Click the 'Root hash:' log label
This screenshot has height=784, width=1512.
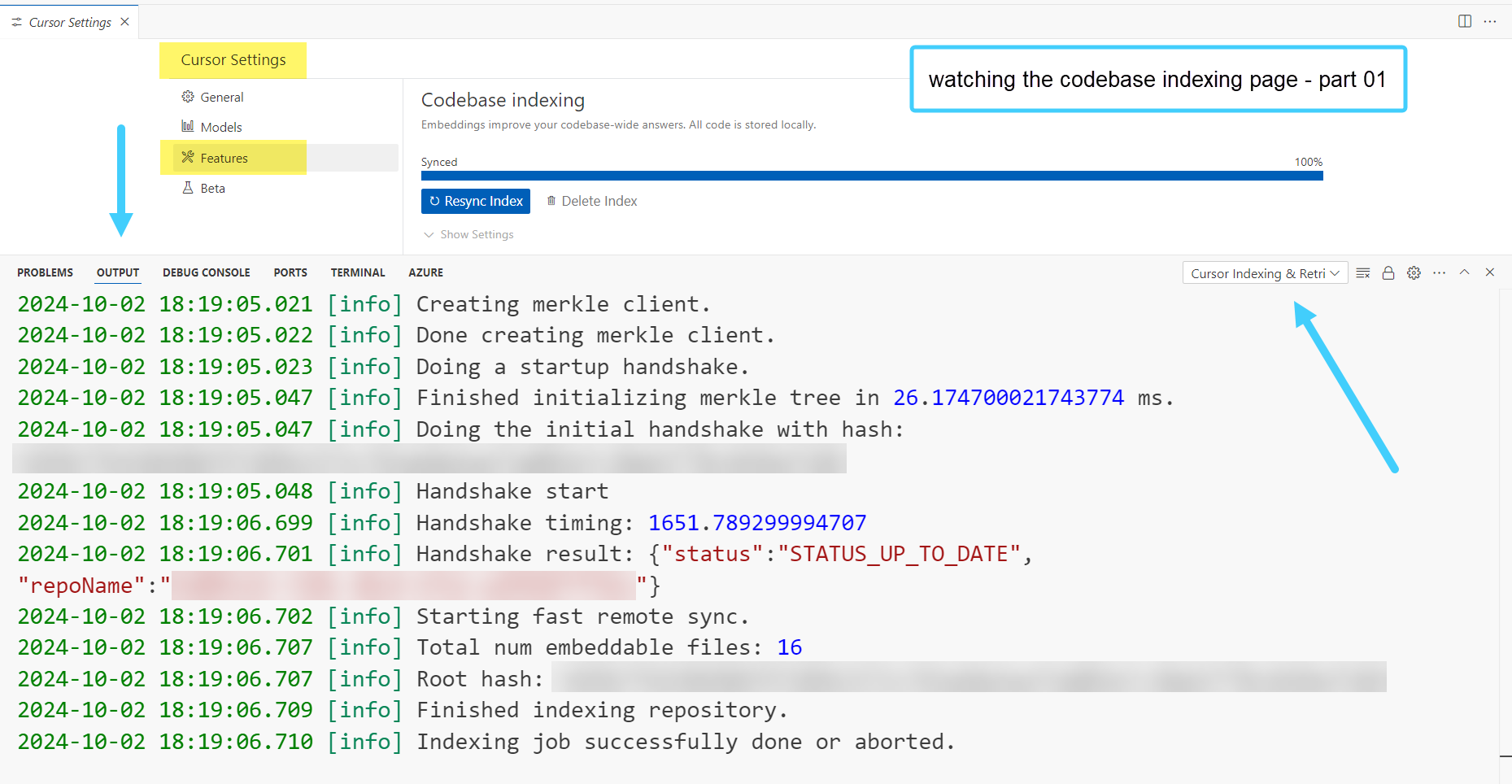pyautogui.click(x=480, y=679)
